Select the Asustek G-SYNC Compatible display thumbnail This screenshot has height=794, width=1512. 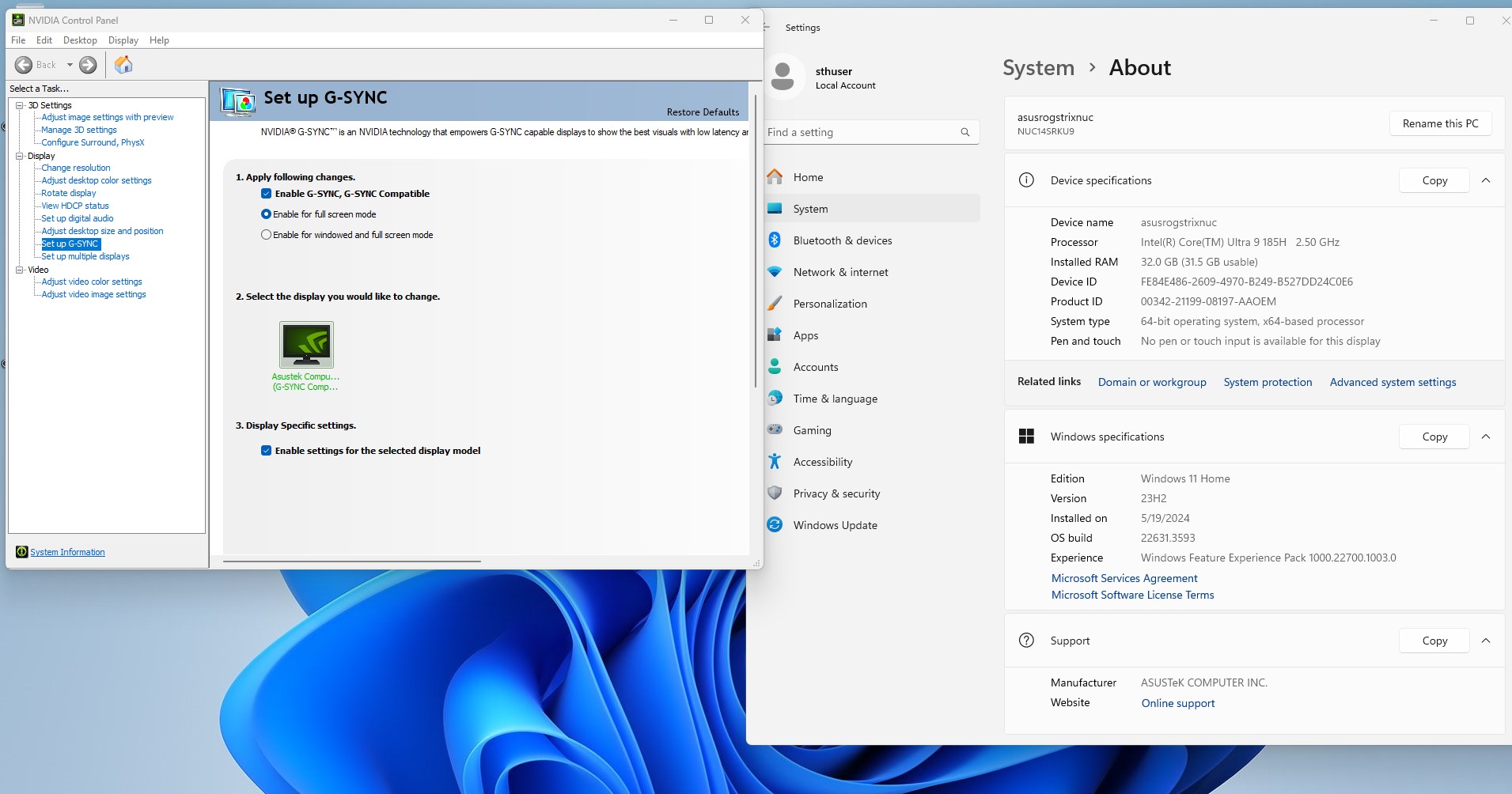pos(306,345)
